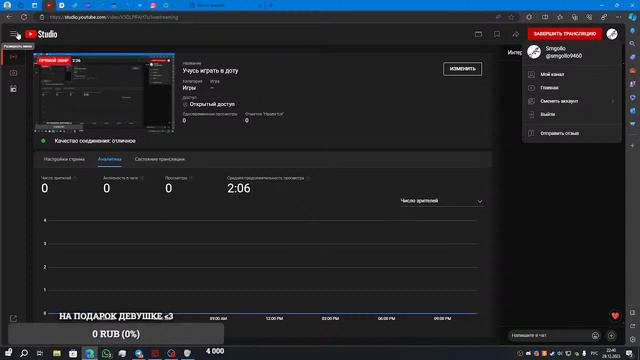Open the emoji picker in chat box
Viewport: 640px width, 360px height.
(x=595, y=336)
